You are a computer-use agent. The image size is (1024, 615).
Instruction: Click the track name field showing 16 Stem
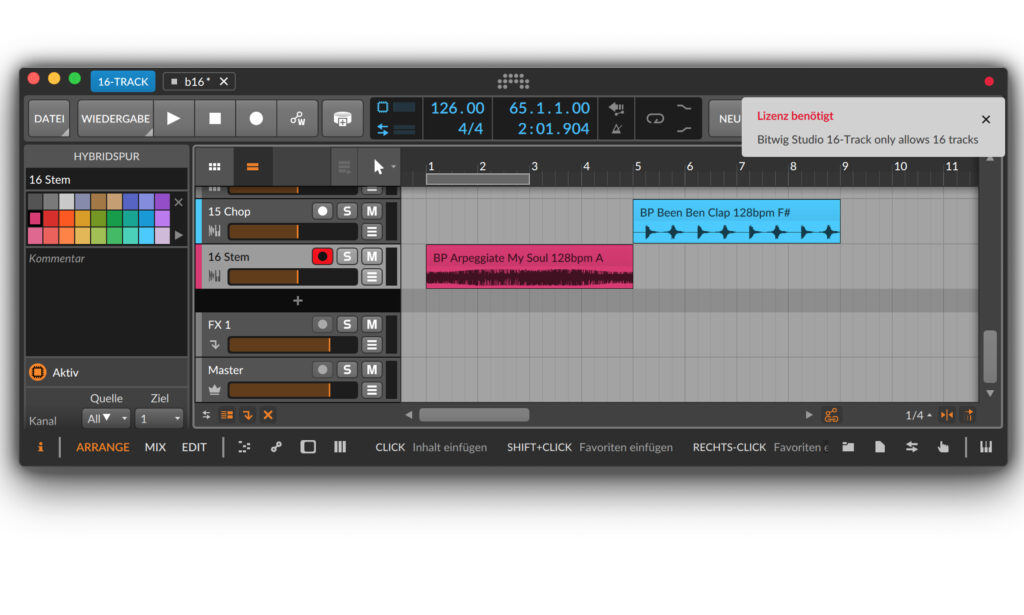(x=106, y=180)
